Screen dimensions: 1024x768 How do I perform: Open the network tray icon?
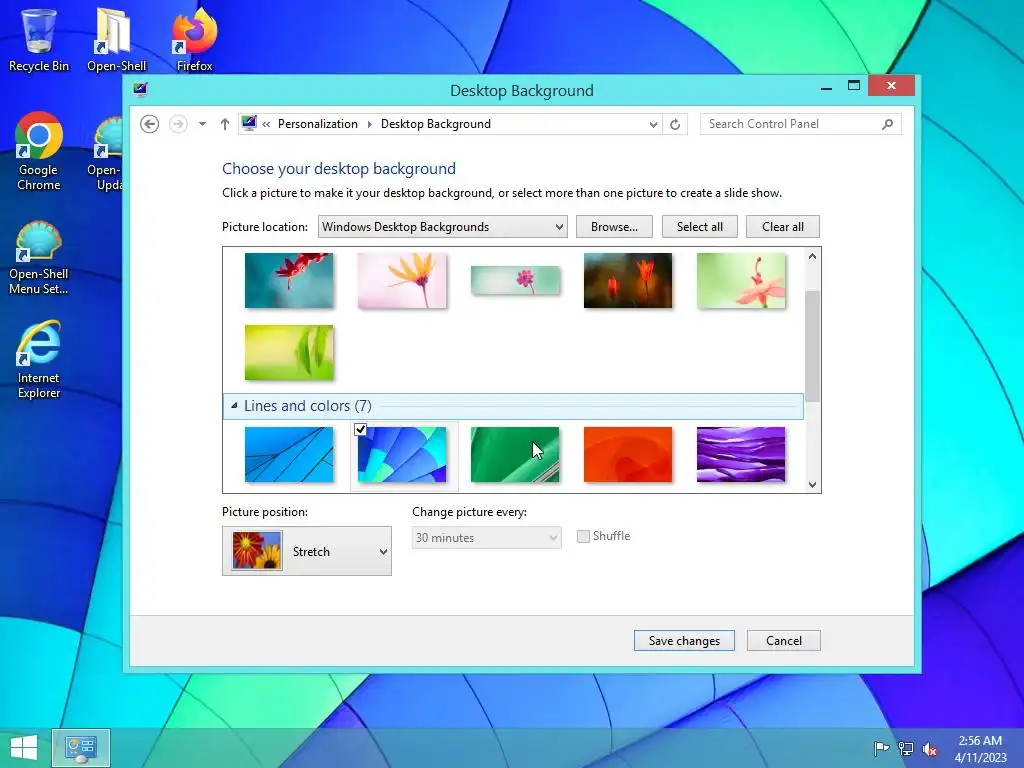click(906, 748)
